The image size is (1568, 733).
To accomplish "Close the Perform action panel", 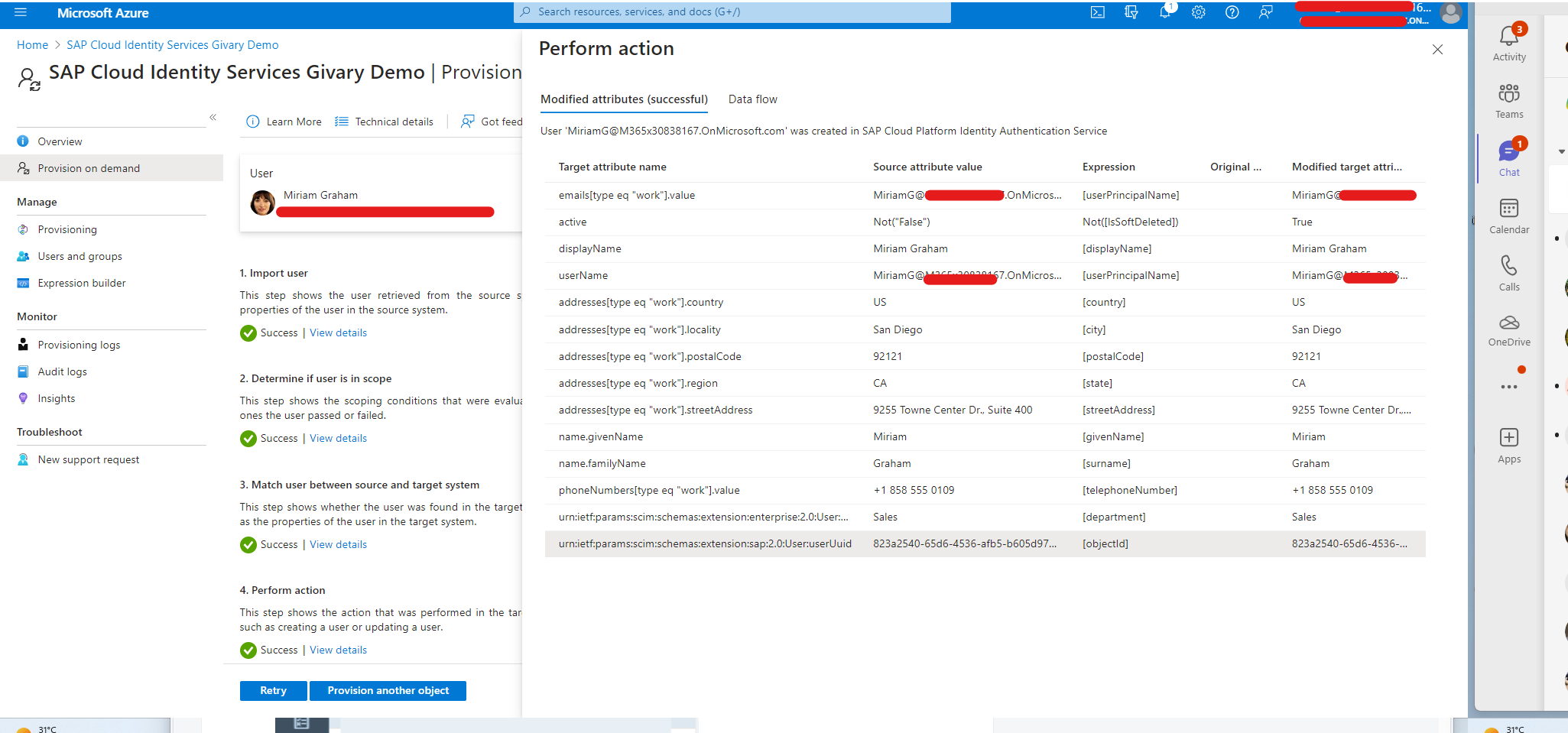I will [x=1437, y=50].
